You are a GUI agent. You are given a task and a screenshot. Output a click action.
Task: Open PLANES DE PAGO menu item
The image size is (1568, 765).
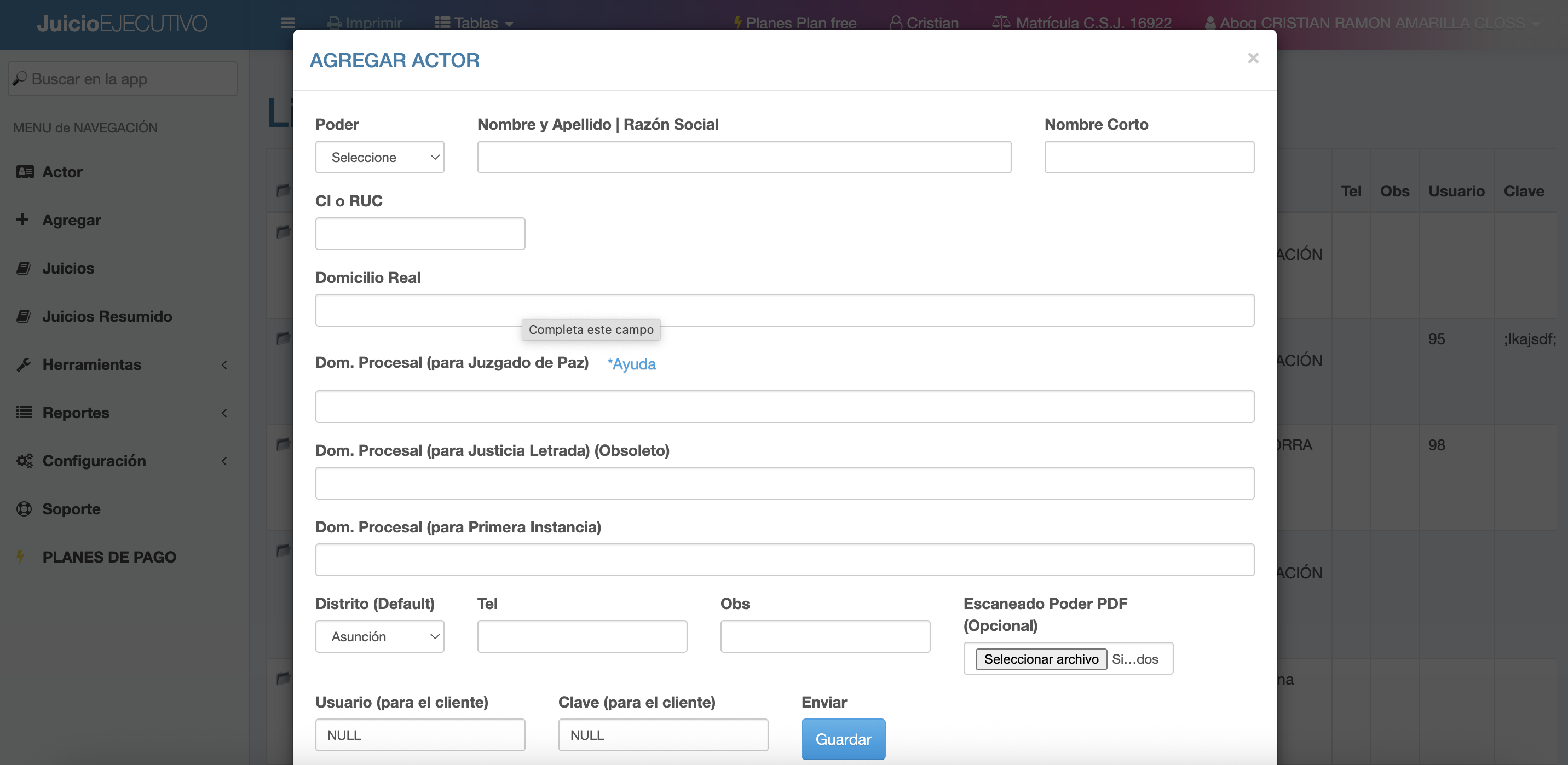pos(109,557)
